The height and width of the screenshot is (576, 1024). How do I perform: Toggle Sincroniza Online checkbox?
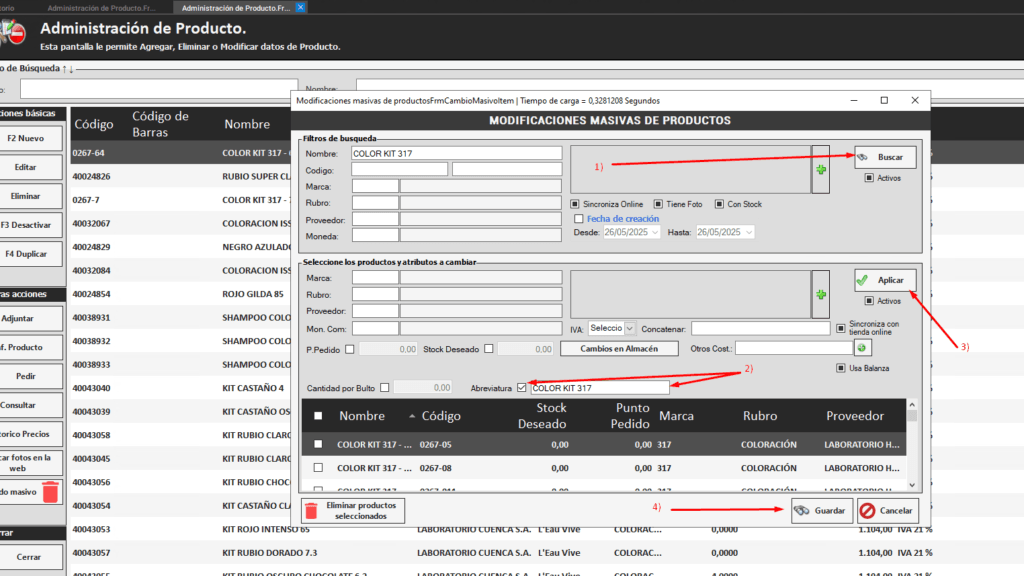pos(575,204)
